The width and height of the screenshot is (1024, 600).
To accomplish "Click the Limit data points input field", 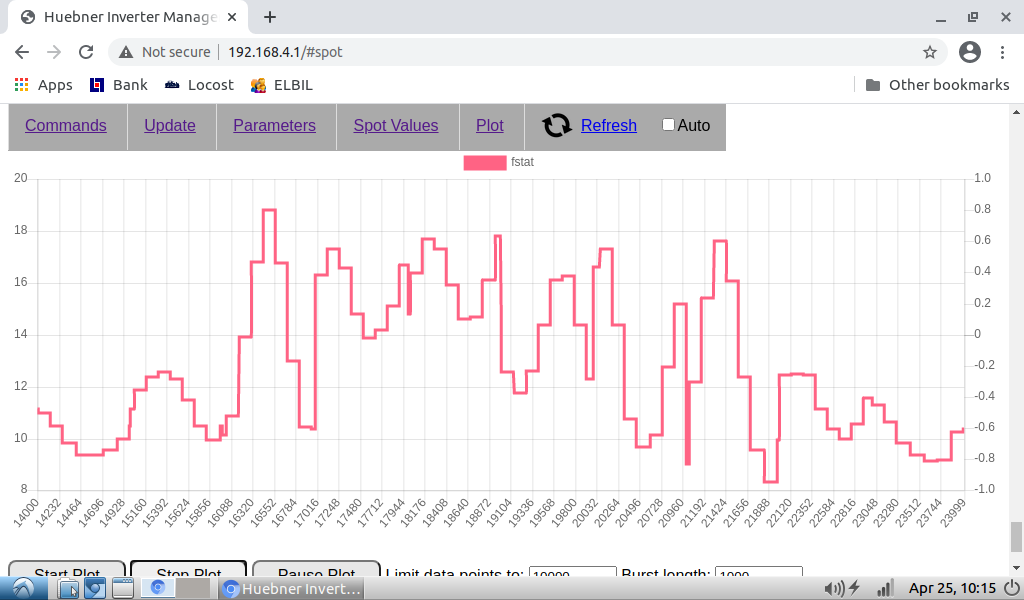I will [572, 573].
